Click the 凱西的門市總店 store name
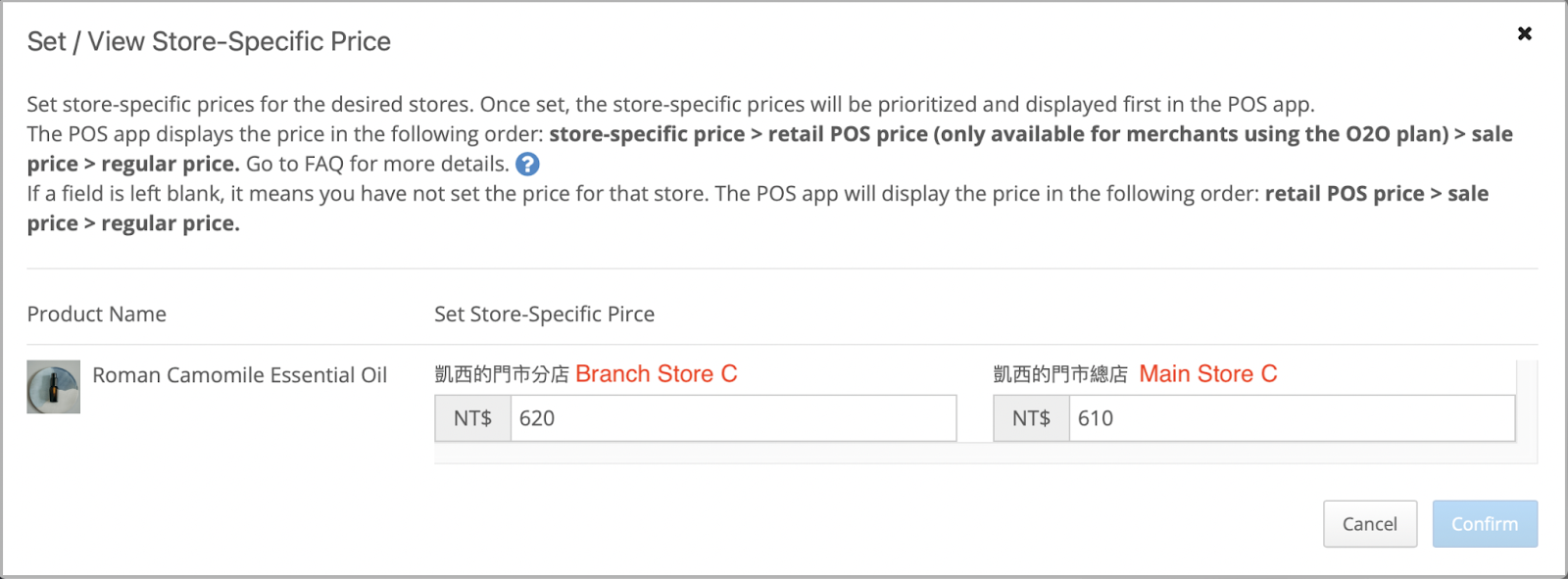This screenshot has height=579, width=1568. (1060, 374)
